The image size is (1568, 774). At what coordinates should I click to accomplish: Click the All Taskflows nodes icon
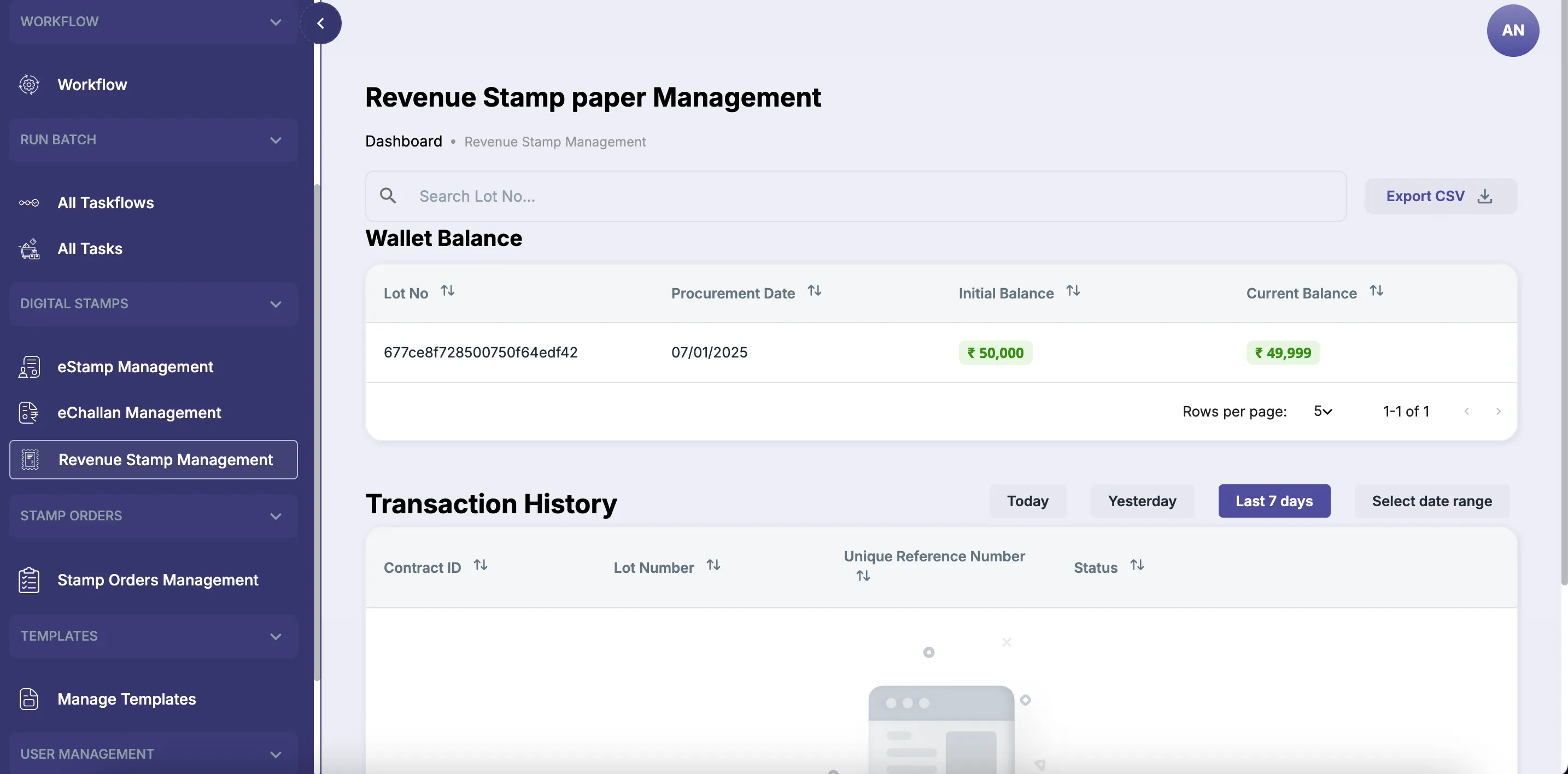tap(28, 203)
